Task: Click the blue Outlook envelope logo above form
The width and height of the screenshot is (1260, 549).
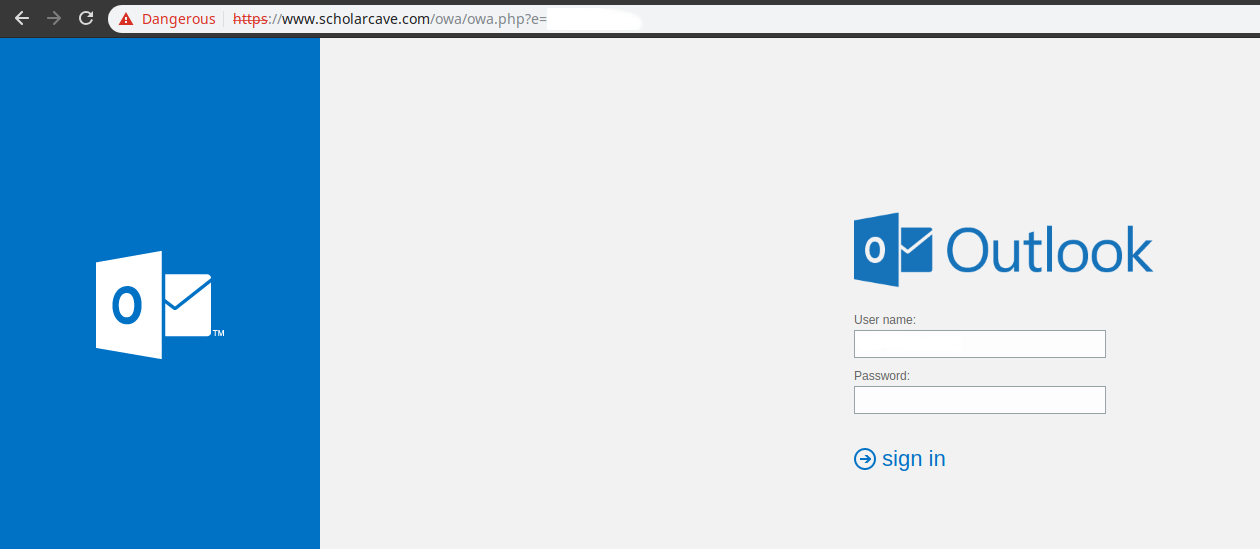Action: (x=893, y=249)
